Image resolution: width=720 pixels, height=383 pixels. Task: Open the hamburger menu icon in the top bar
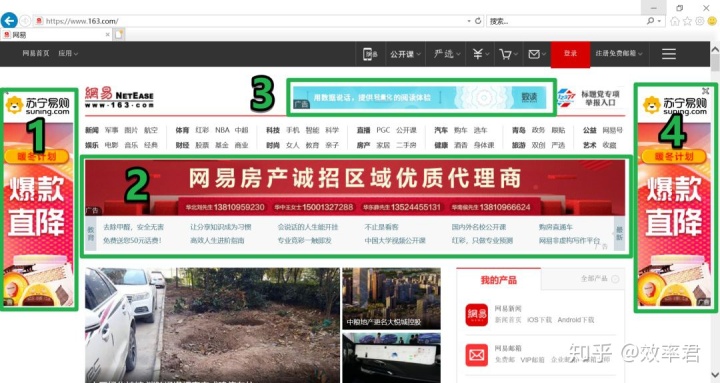click(x=669, y=54)
